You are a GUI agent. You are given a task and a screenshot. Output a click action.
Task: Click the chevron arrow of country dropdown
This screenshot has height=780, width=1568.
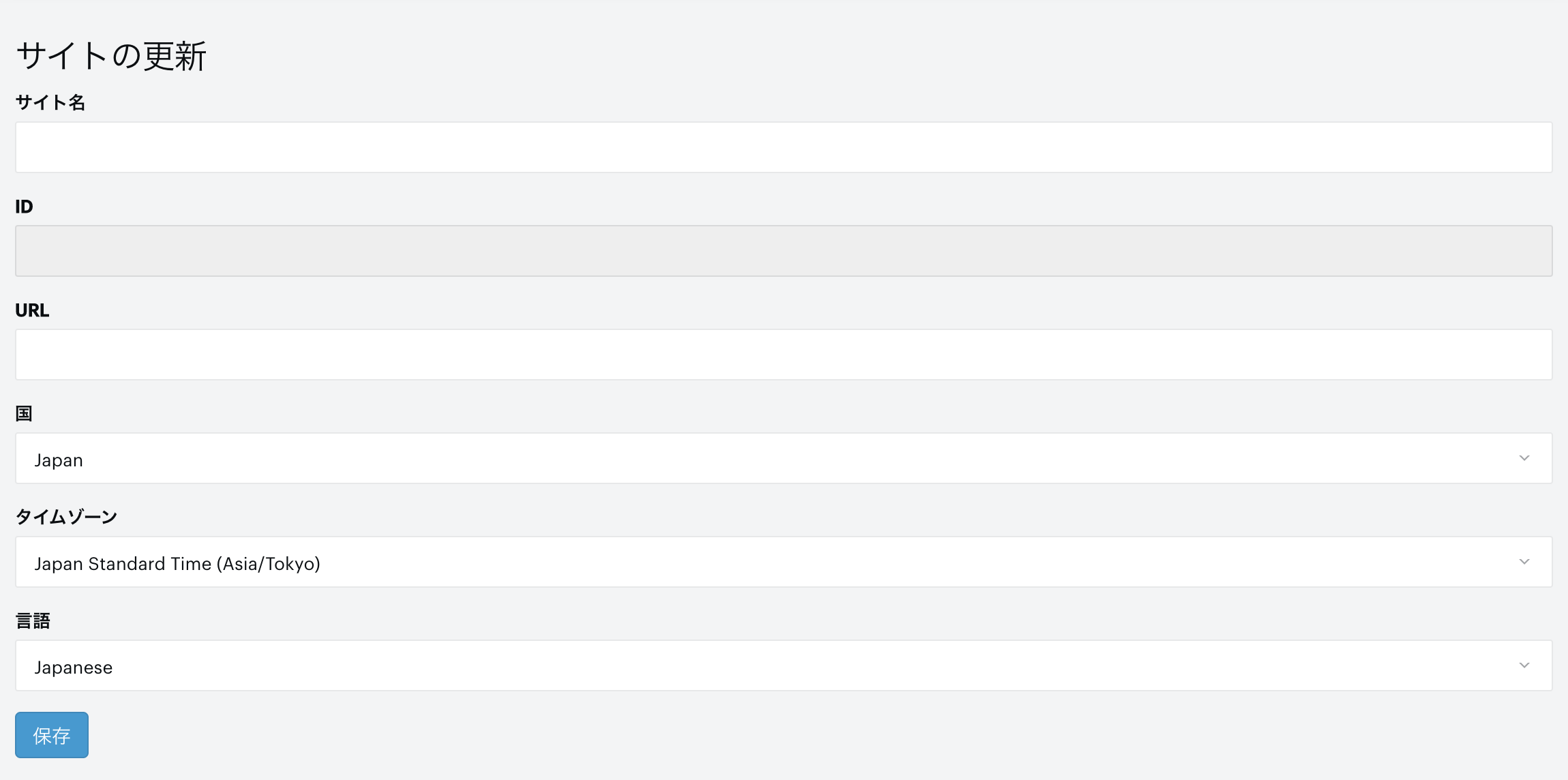(x=1524, y=458)
